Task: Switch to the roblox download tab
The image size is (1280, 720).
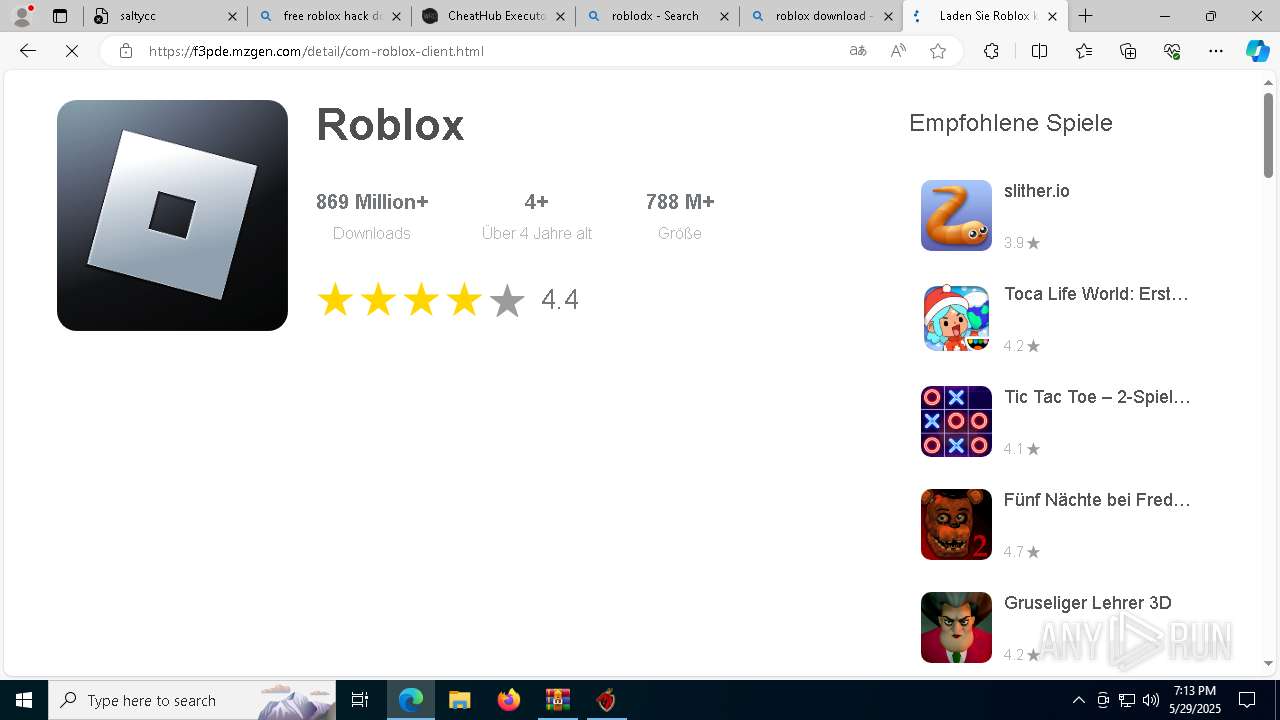Action: pyautogui.click(x=821, y=16)
